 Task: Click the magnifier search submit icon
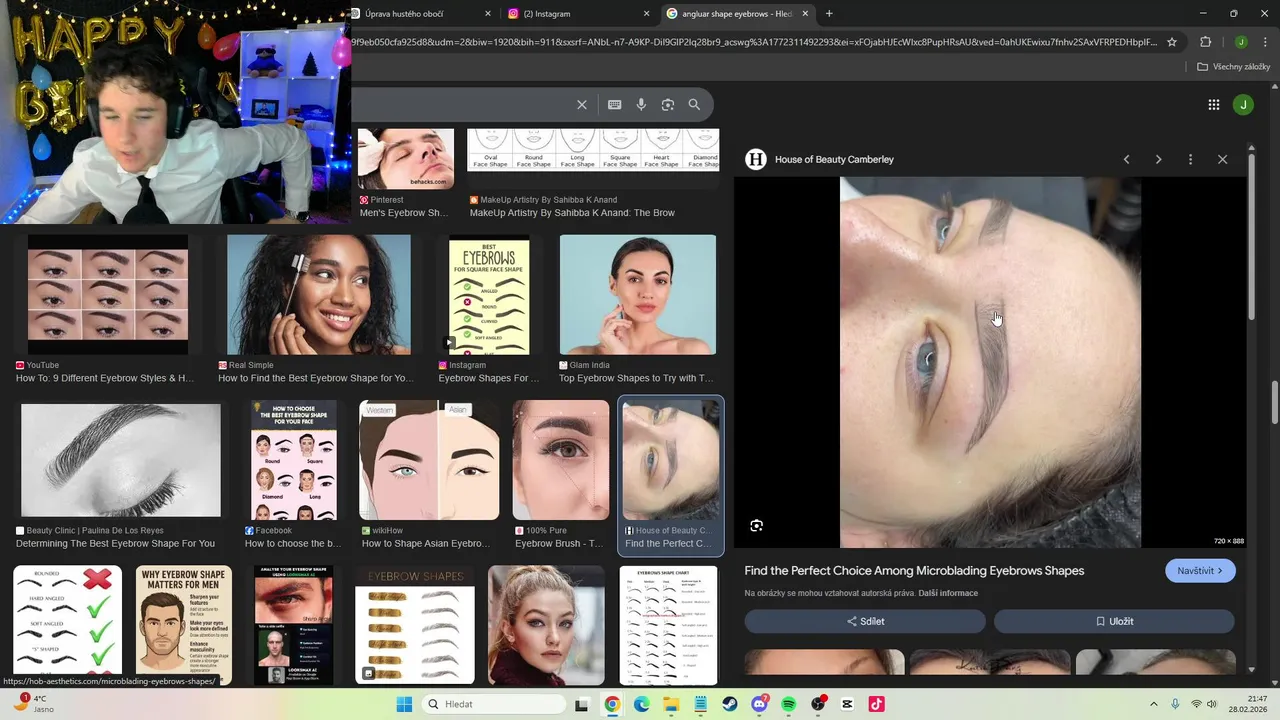tap(694, 105)
